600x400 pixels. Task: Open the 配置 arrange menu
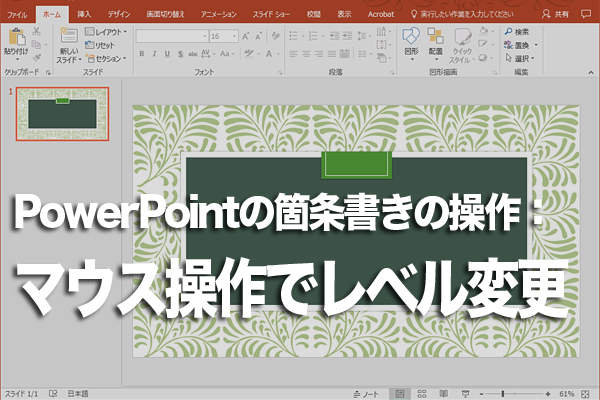tap(435, 43)
